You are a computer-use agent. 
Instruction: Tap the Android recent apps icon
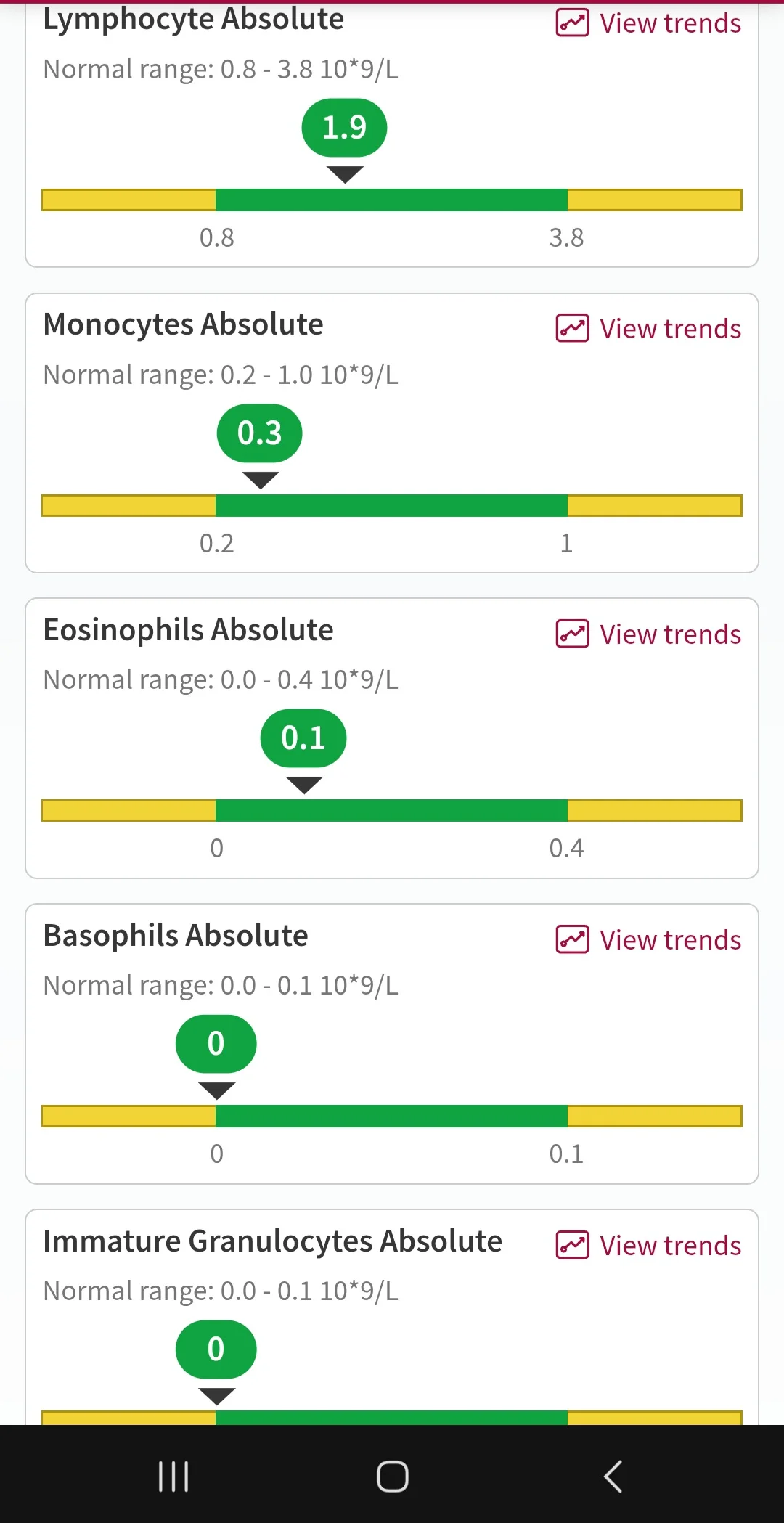(173, 1476)
